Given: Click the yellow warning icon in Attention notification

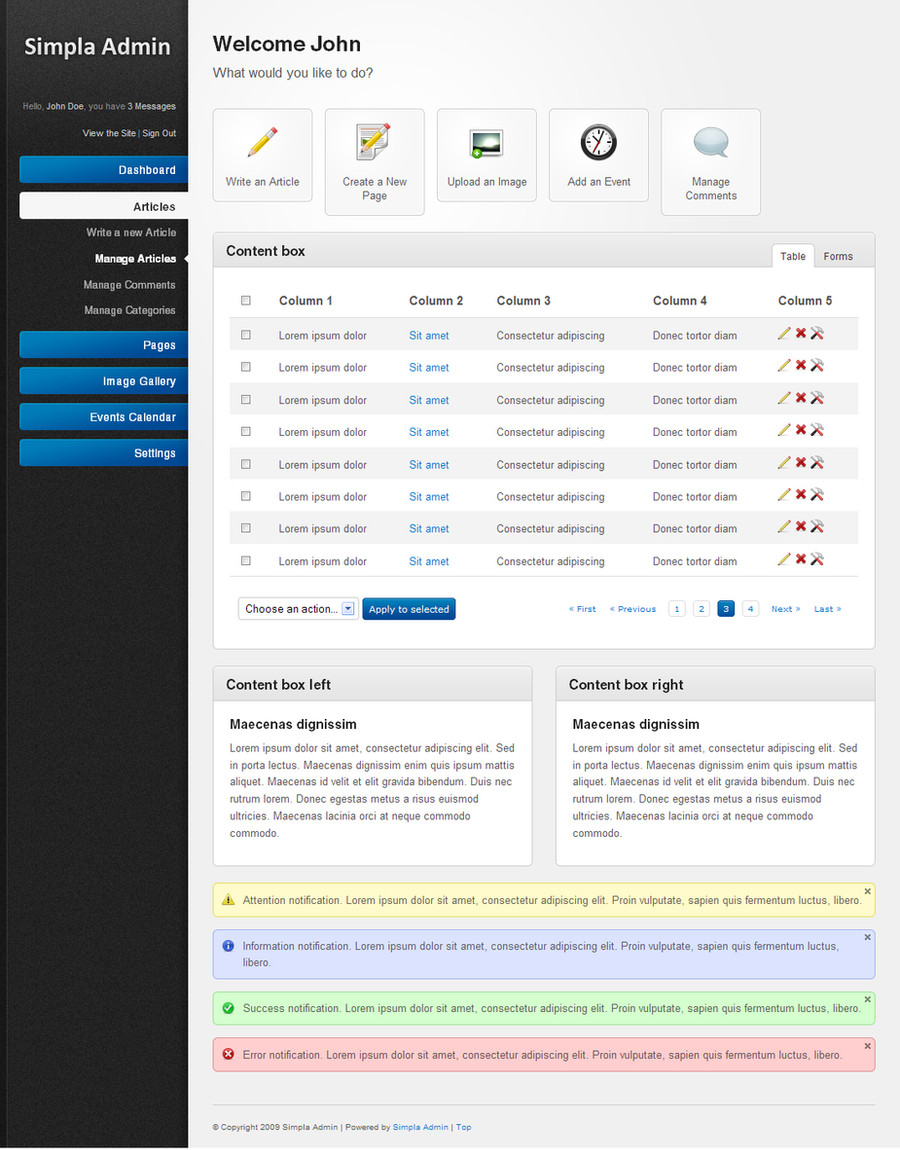Looking at the screenshot, I should [228, 899].
